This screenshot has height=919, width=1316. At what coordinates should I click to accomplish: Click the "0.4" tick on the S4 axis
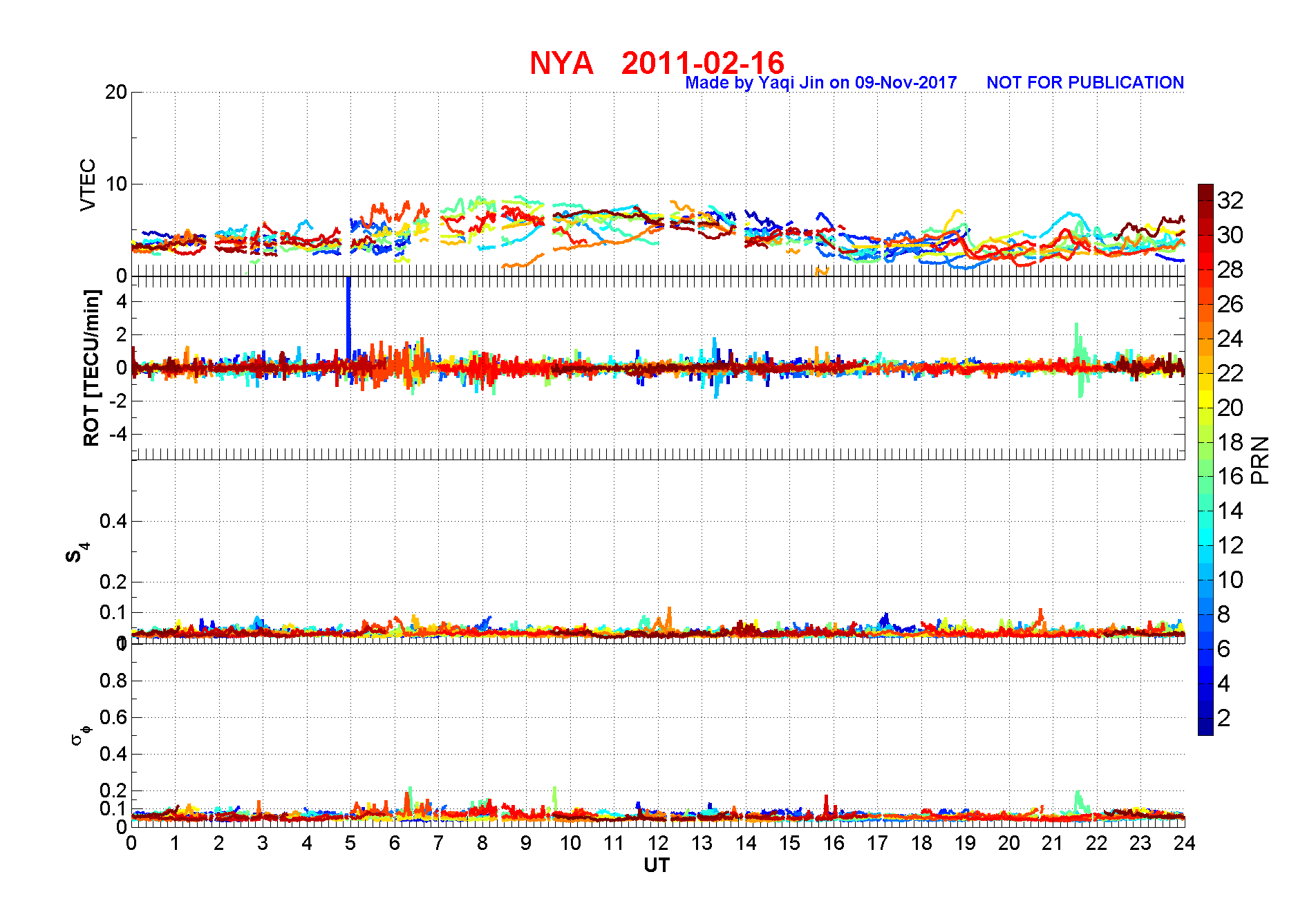113,521
